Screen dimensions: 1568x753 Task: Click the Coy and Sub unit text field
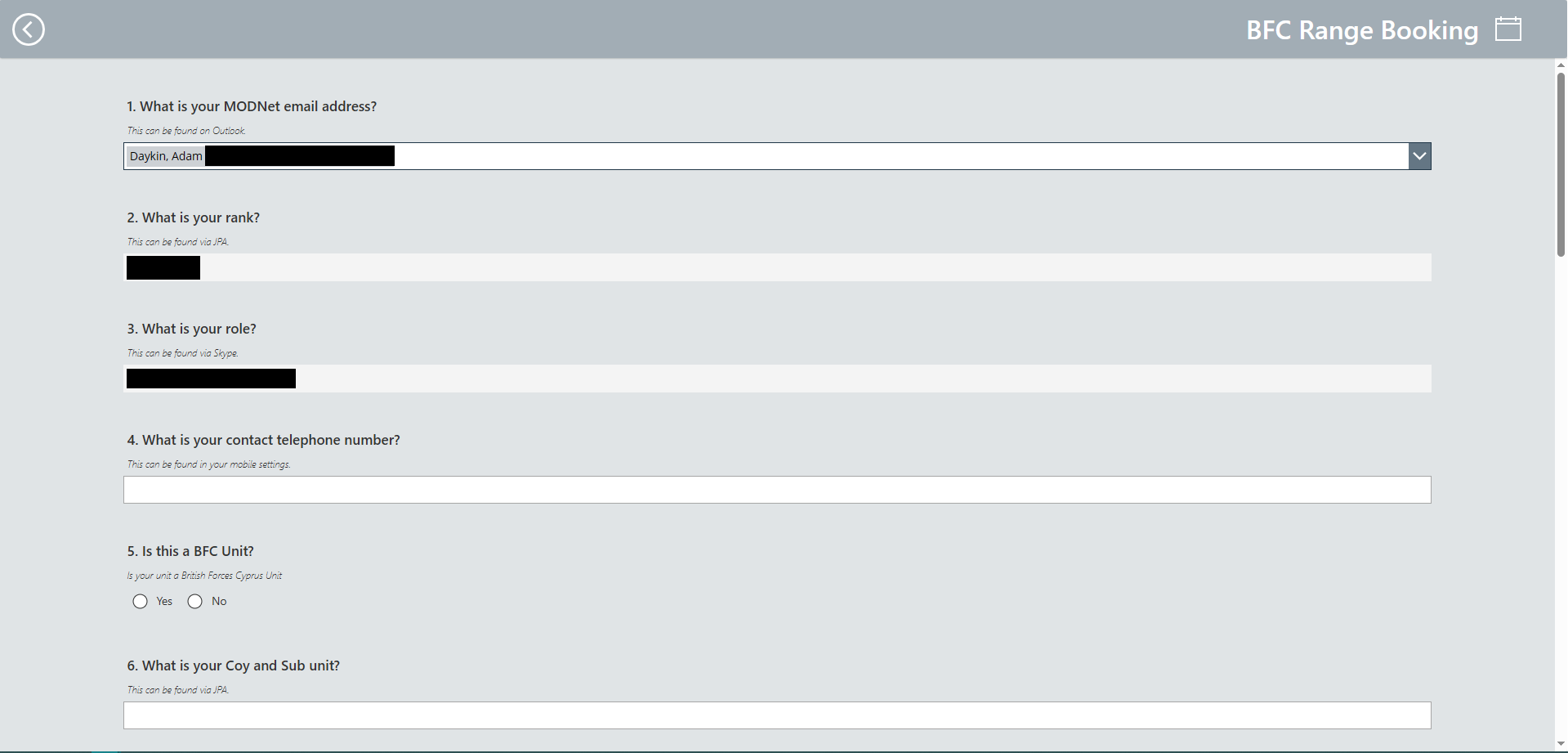[x=777, y=715]
